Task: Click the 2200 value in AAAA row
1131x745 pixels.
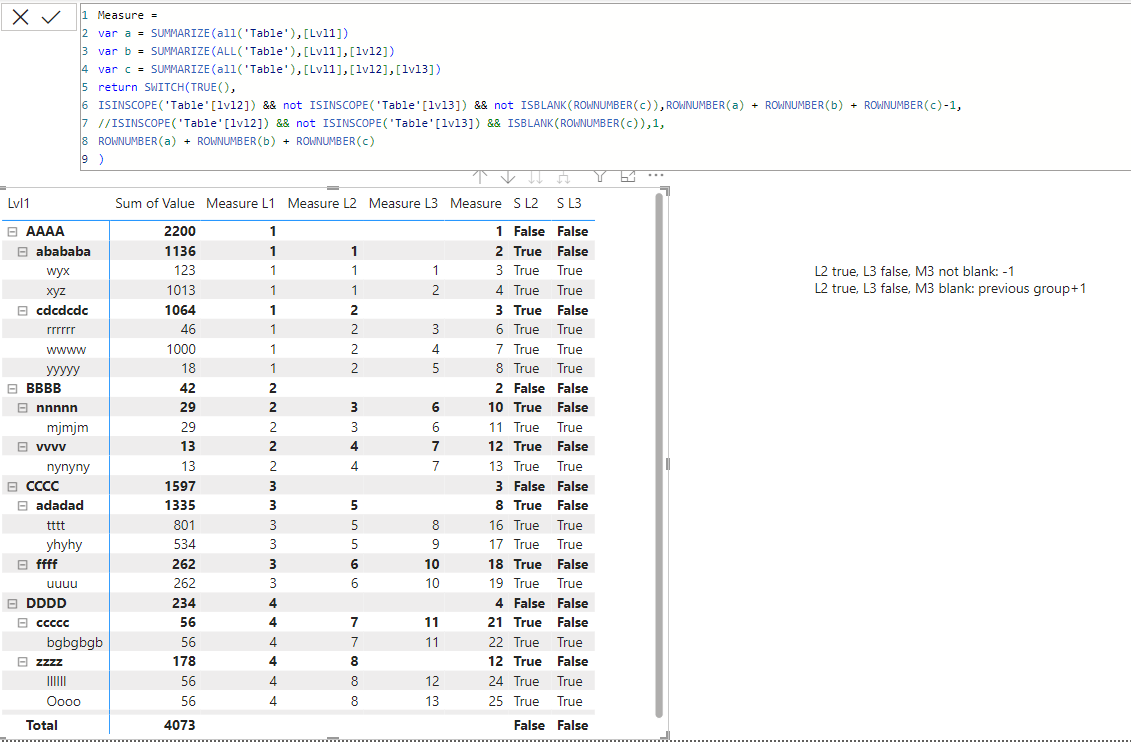Action: [180, 232]
